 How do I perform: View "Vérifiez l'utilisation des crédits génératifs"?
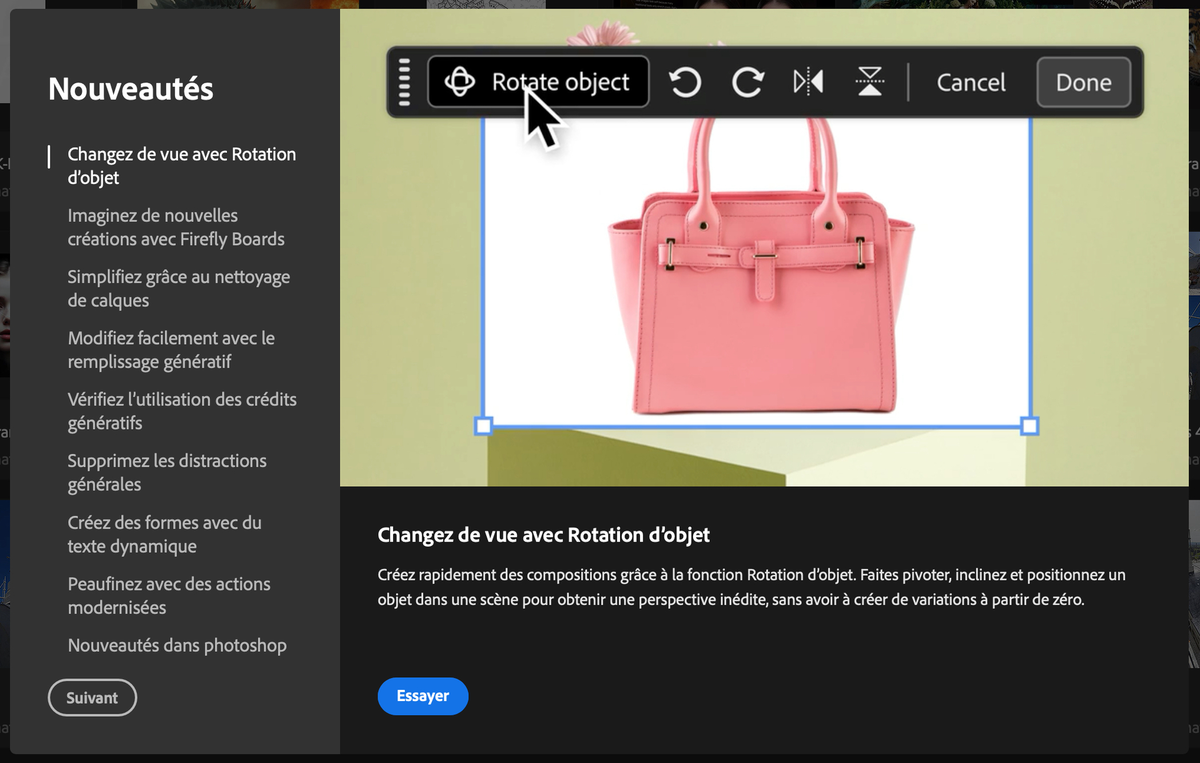(x=182, y=411)
